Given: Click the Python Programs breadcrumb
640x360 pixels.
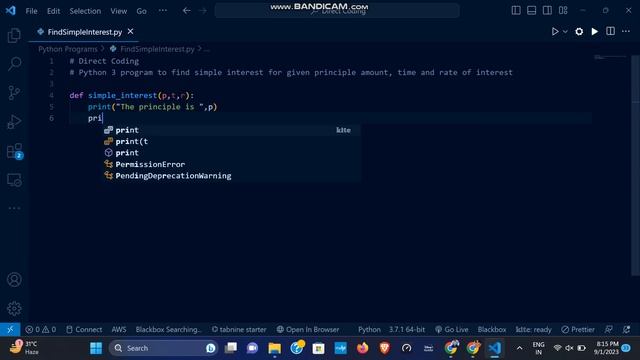Looking at the screenshot, I should (68, 49).
